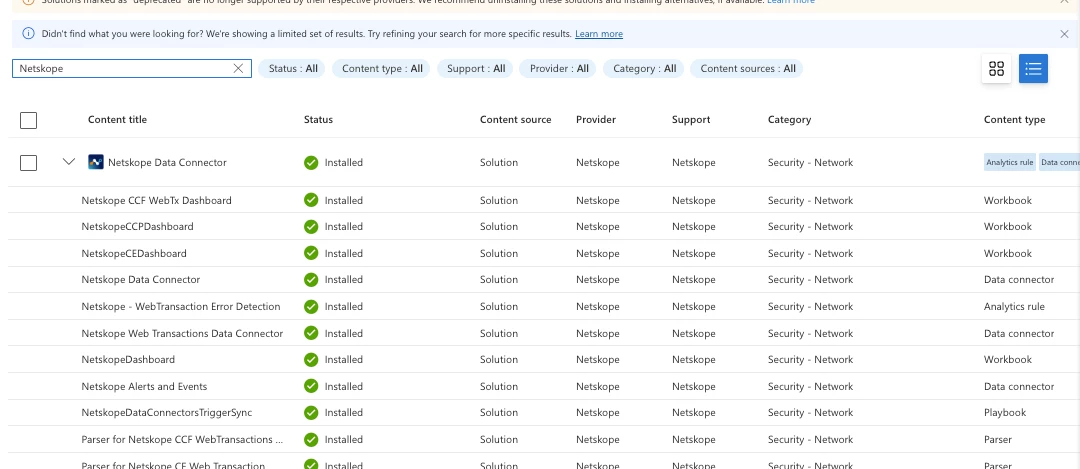This screenshot has width=1080, height=469.
Task: Click installed checkmark for NetskopeDataConnectorsTriggerSync
Action: click(311, 413)
